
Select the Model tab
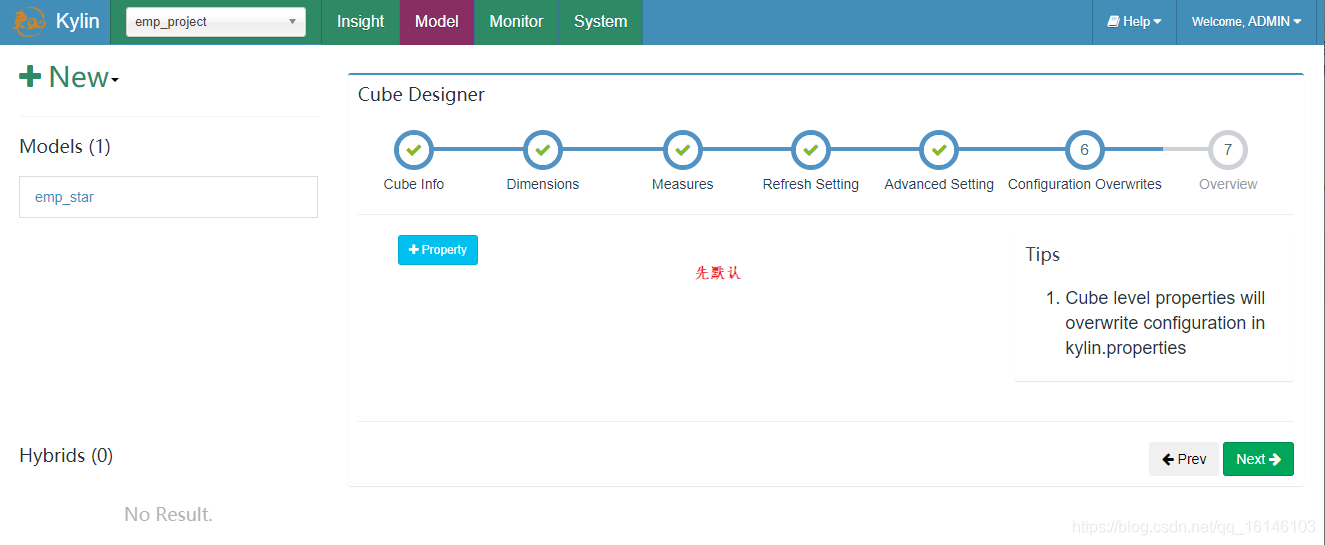tap(437, 22)
